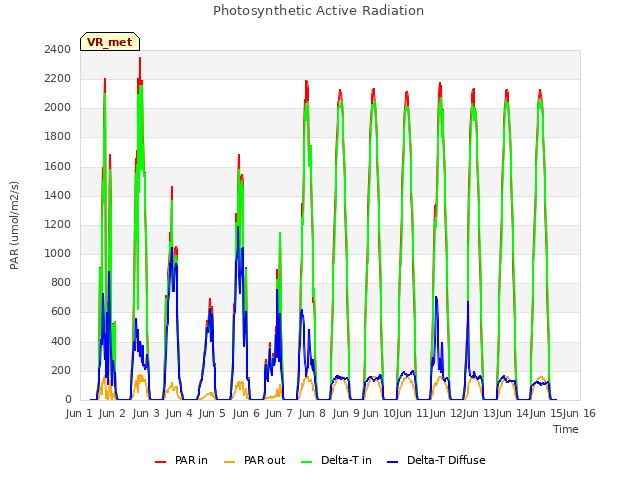640x480 pixels.
Task: Click the 2200 y-axis tick label
Action: (x=58, y=78)
